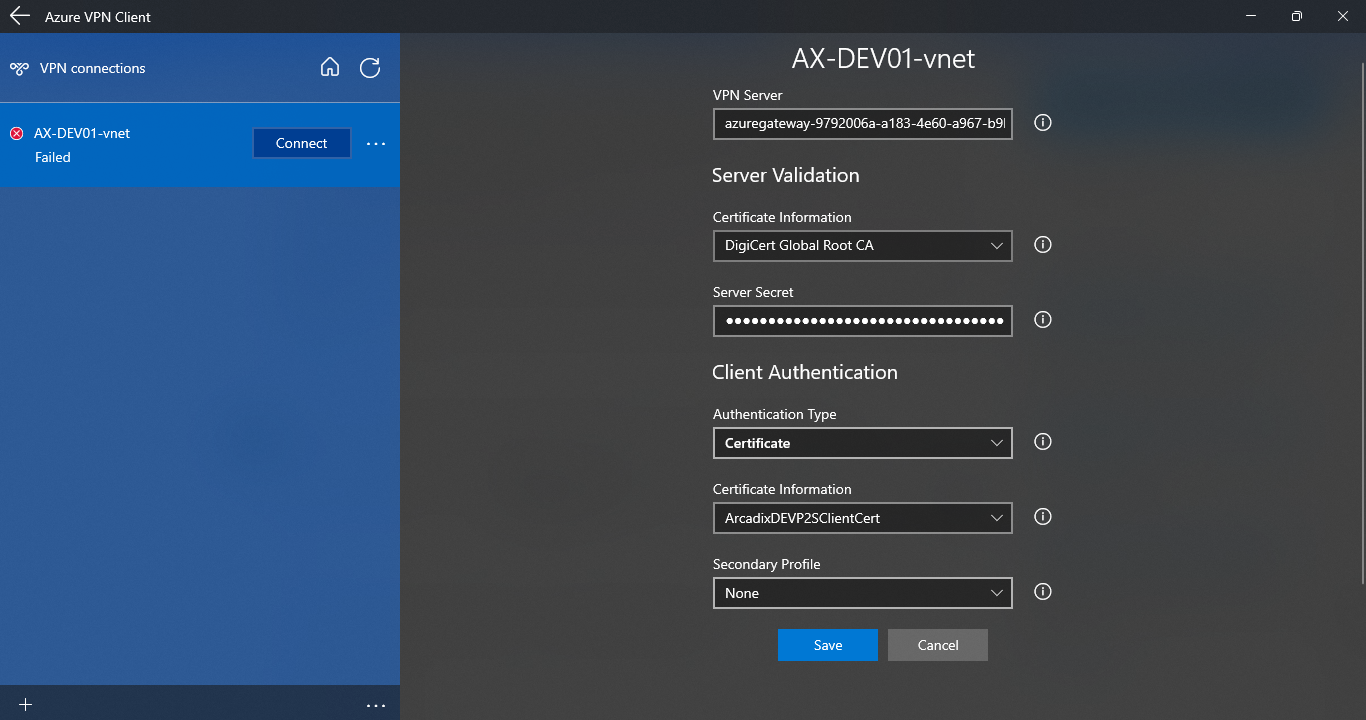
Task: Open the ellipsis menu next to Connect
Action: pos(375,143)
